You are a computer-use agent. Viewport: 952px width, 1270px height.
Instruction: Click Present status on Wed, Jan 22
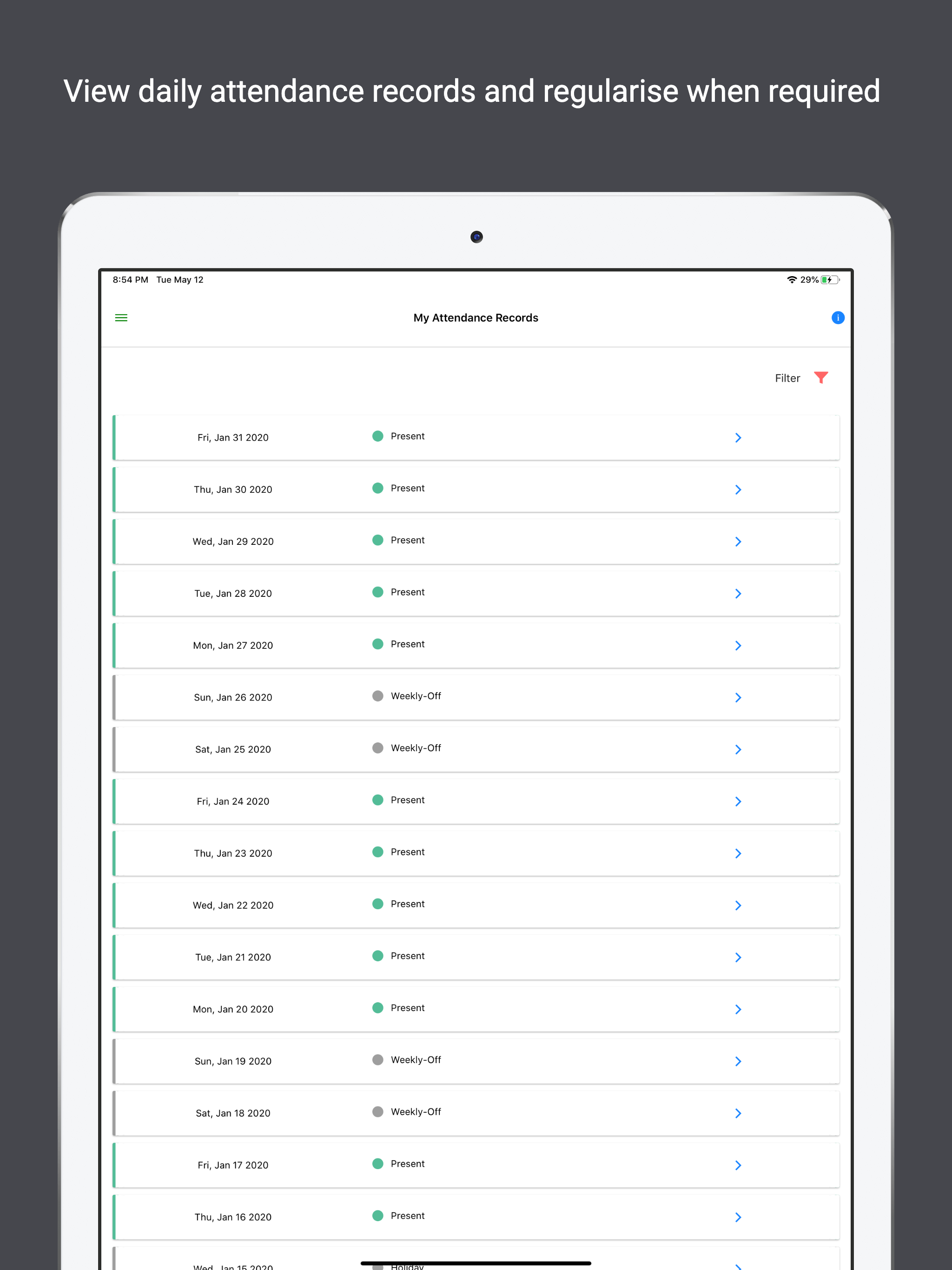point(408,904)
